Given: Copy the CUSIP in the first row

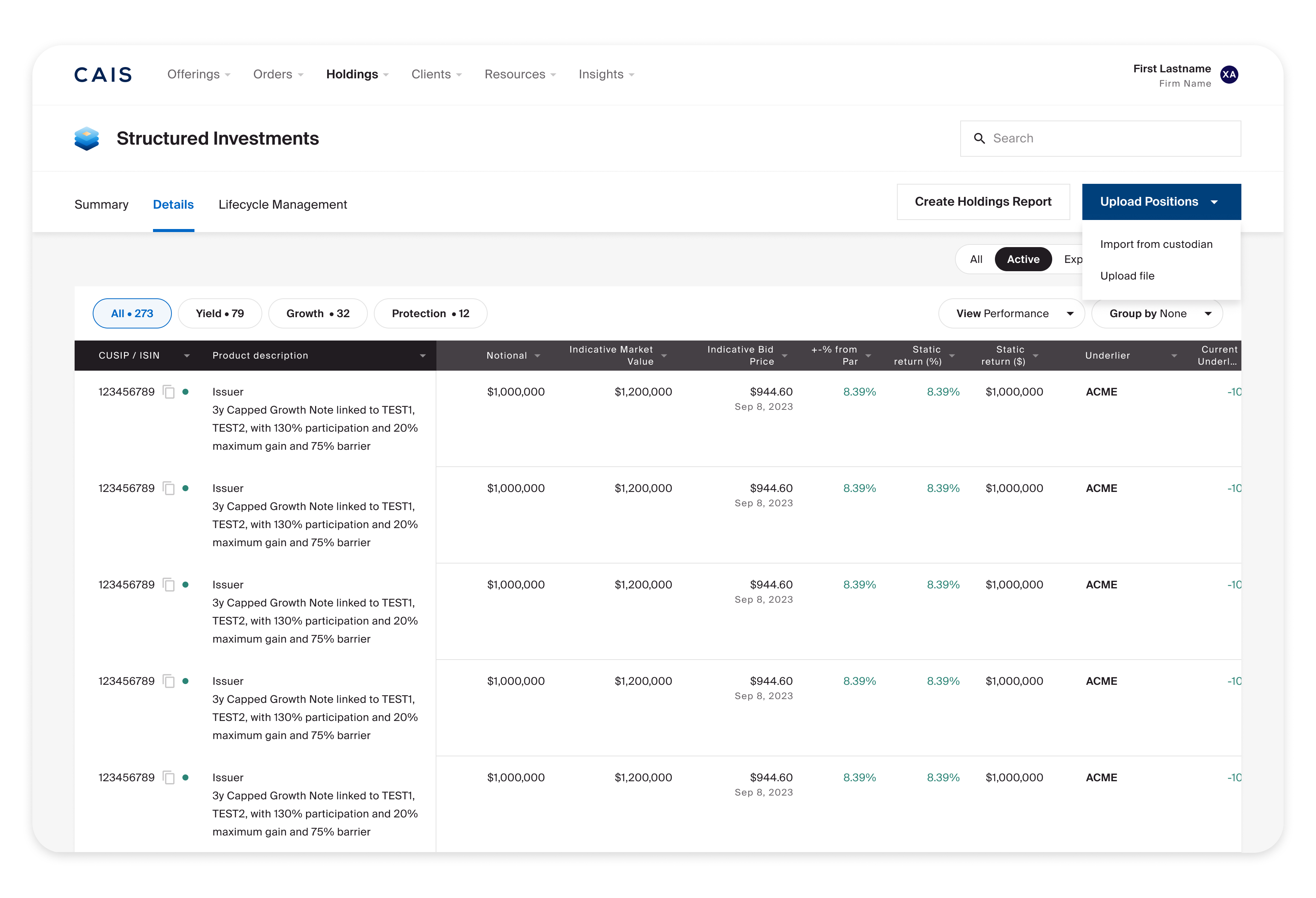Looking at the screenshot, I should tap(169, 392).
